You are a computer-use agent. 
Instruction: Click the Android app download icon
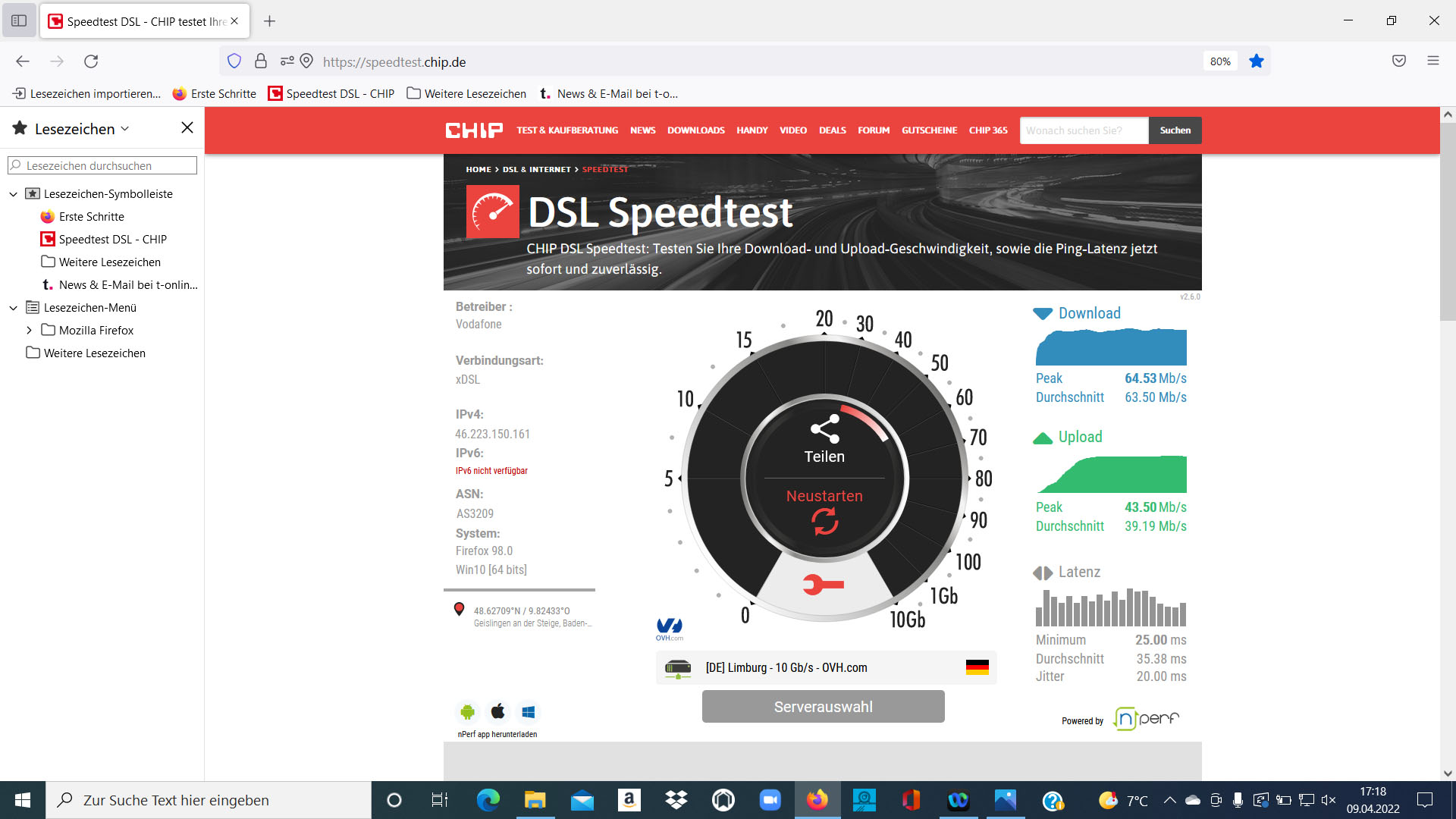467,712
